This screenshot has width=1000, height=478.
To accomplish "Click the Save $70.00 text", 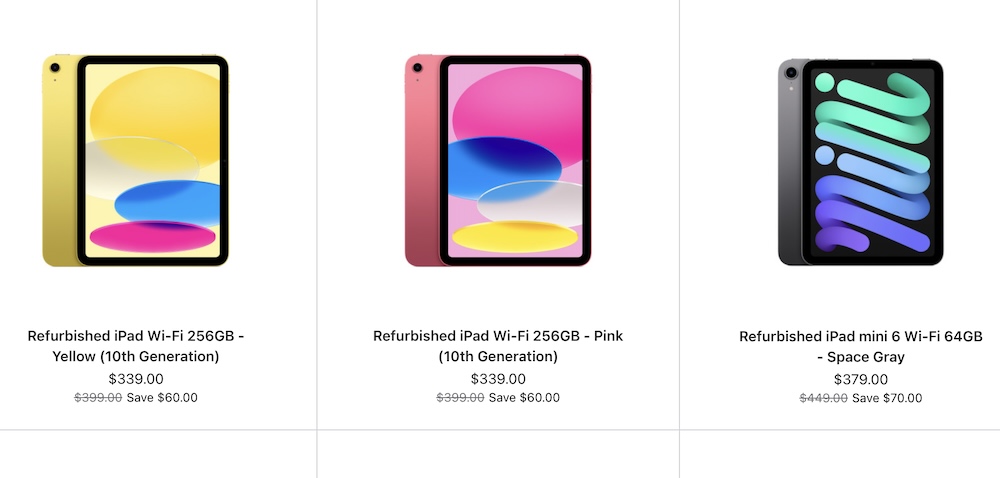I will coord(887,398).
